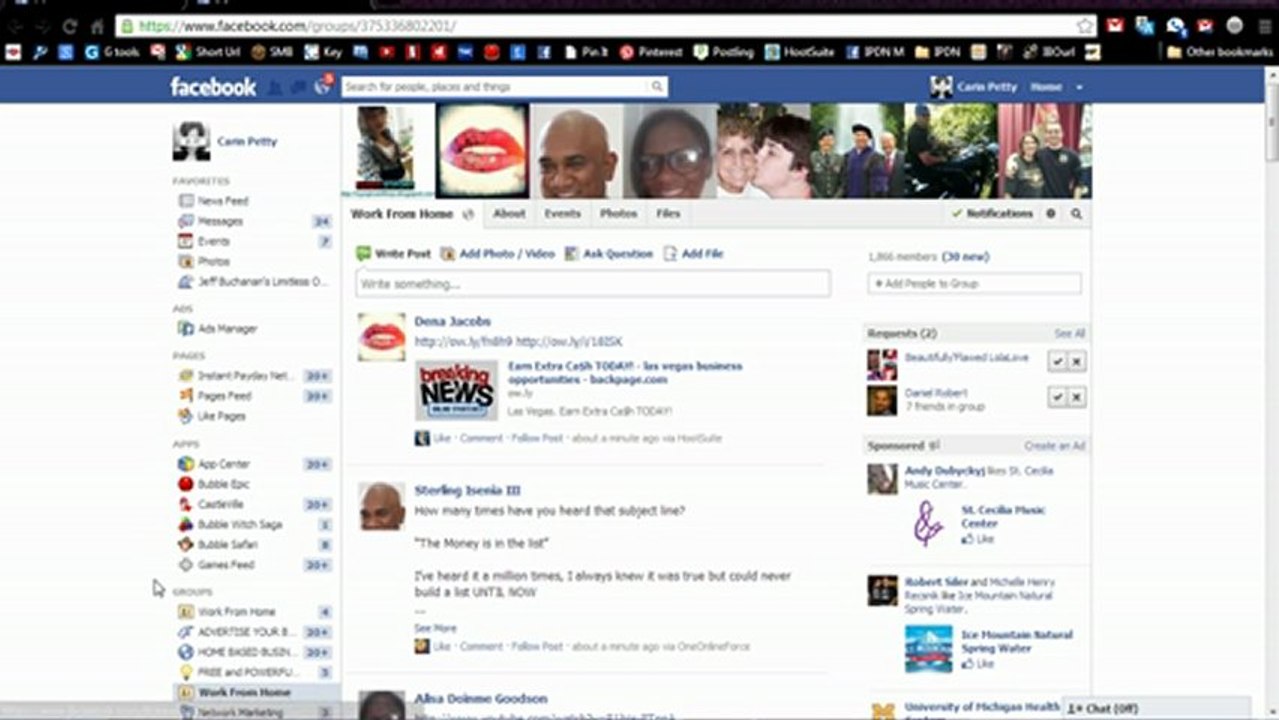Image resolution: width=1279 pixels, height=720 pixels.
Task: Open Ads Manager from sidebar
Action: click(227, 328)
